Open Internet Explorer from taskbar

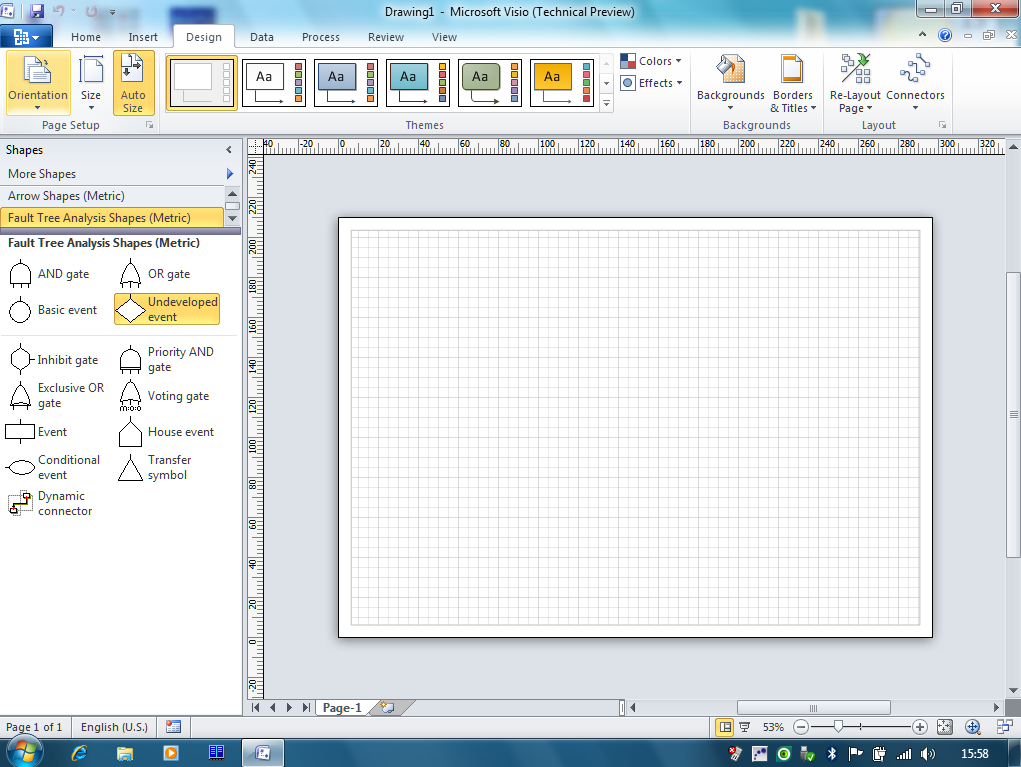coord(79,753)
